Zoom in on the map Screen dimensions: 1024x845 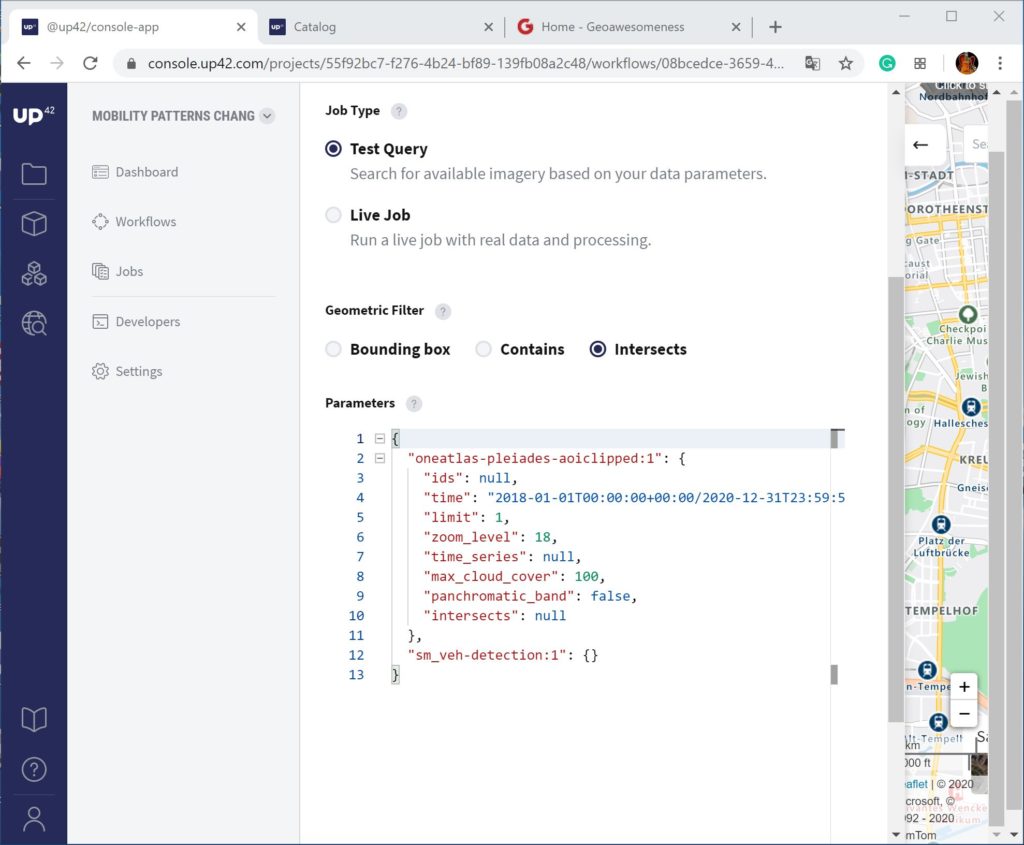pyautogui.click(x=964, y=687)
